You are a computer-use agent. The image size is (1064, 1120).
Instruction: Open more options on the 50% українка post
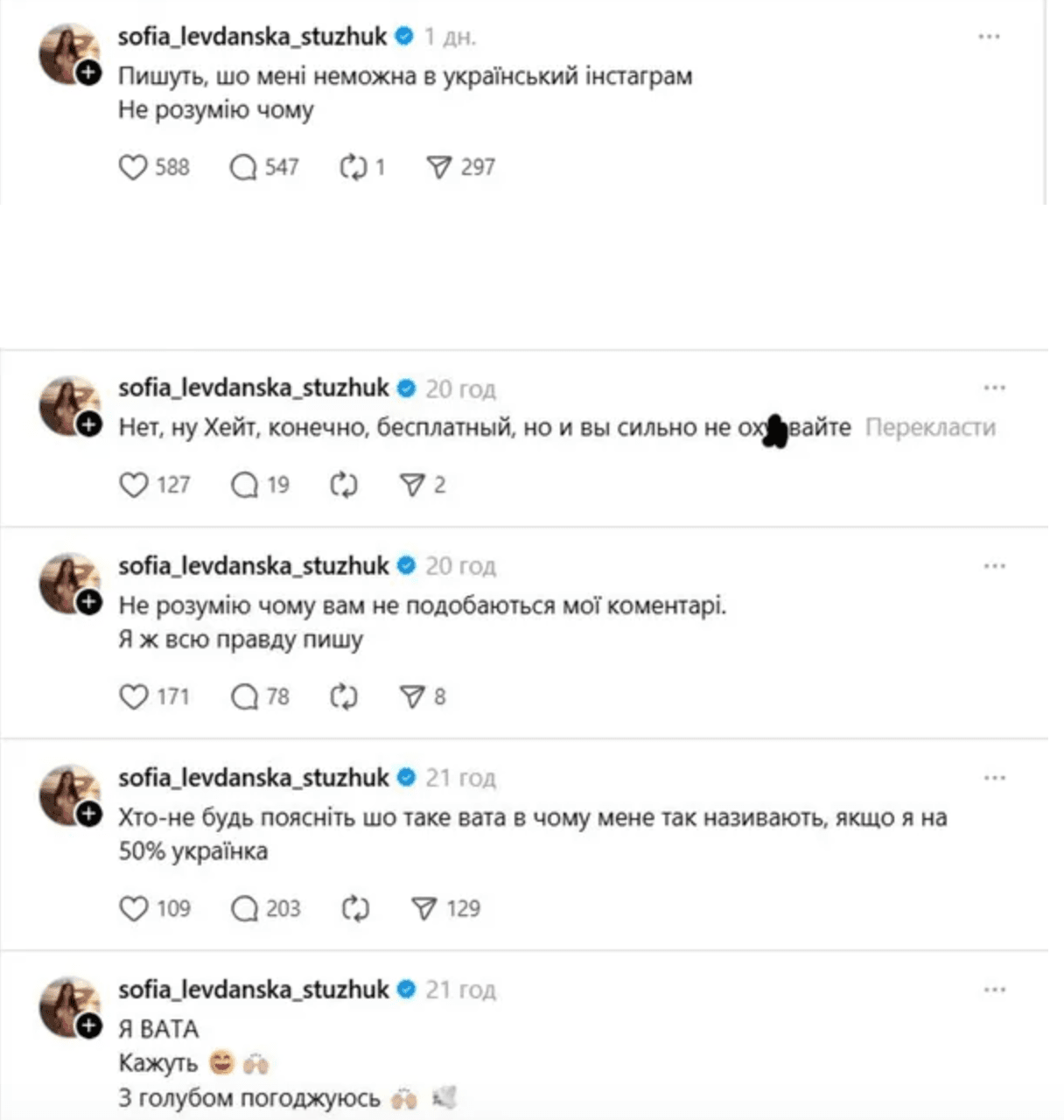(994, 778)
